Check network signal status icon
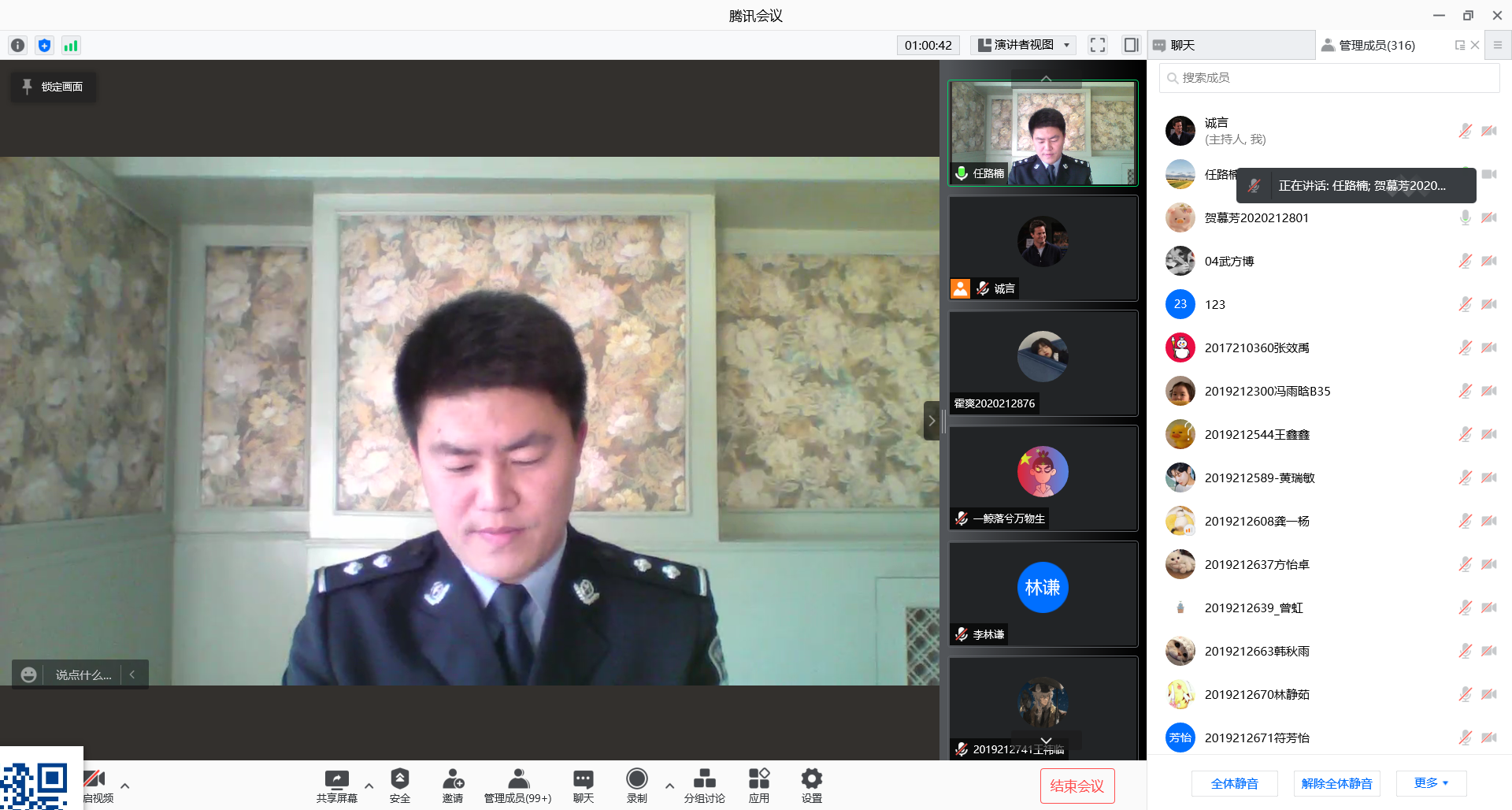The height and width of the screenshot is (810, 1512). [71, 46]
